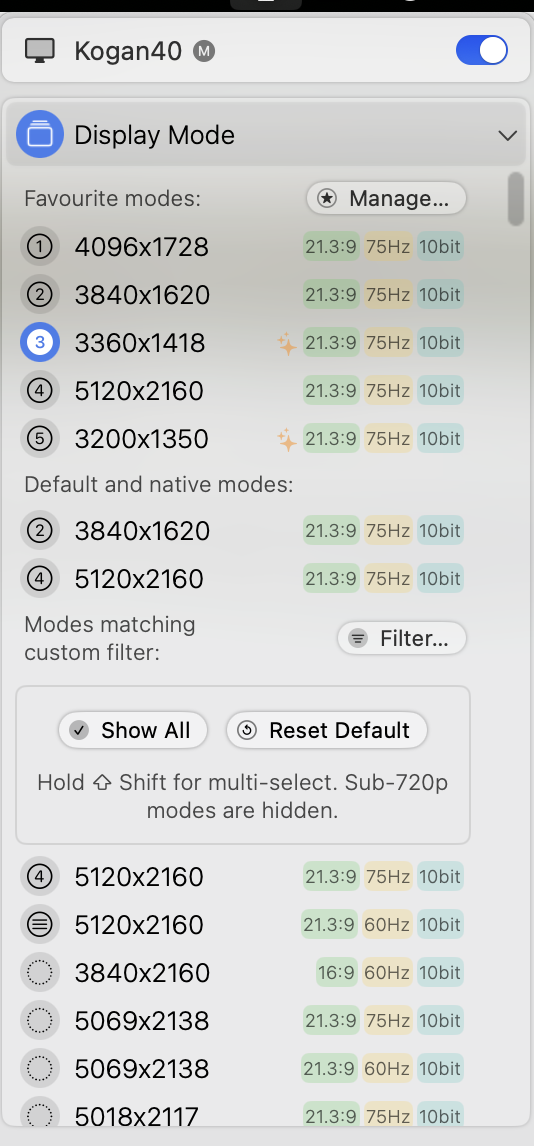Click the M badge next to Kogan40
This screenshot has width=534, height=1146.
tap(204, 51)
